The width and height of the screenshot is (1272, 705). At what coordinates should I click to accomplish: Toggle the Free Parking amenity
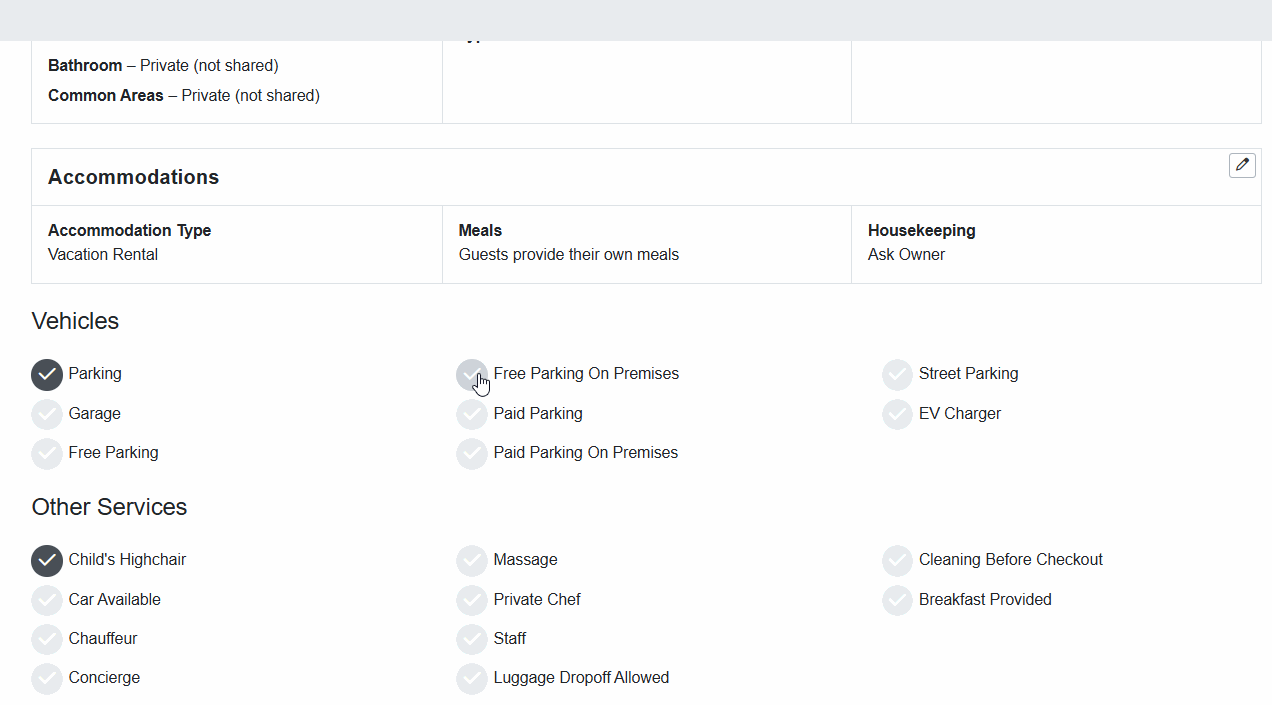(46, 453)
